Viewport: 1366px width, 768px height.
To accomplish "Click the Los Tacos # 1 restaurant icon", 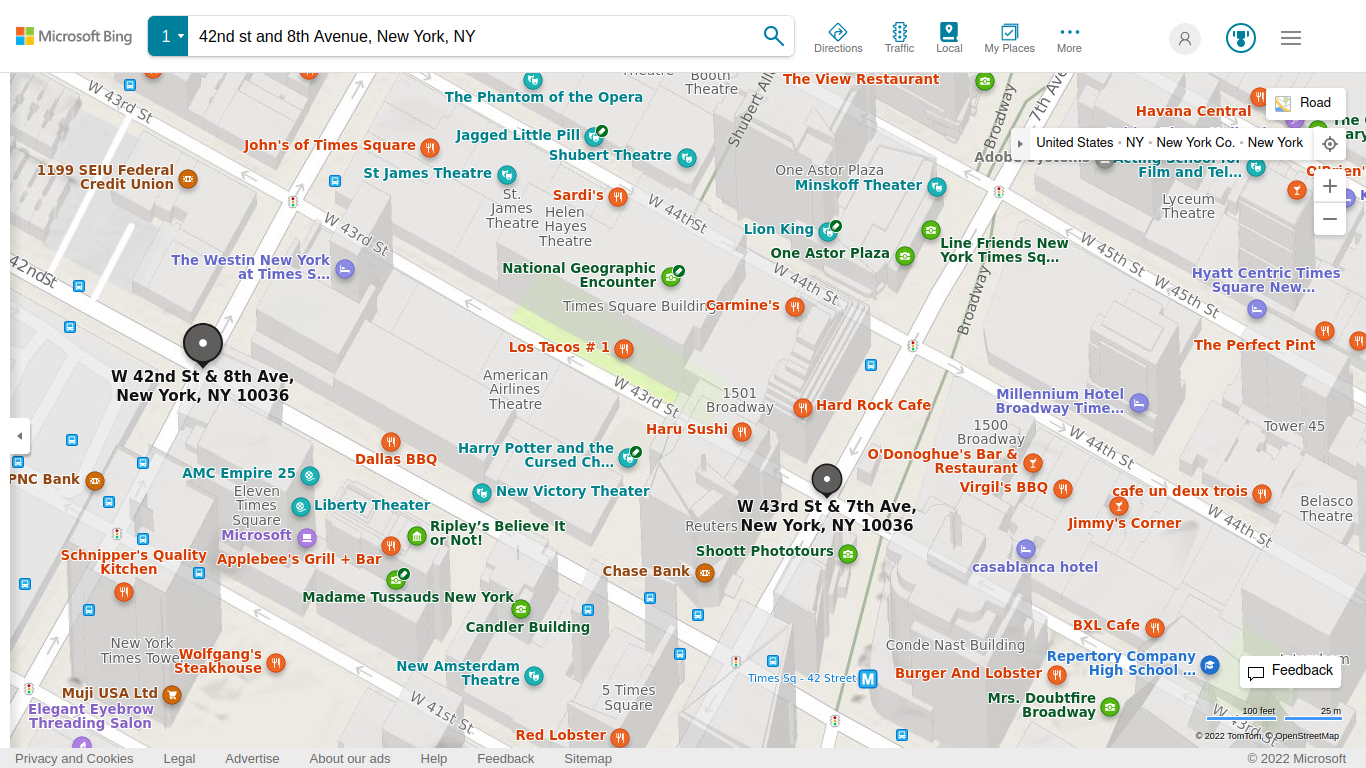I will [x=624, y=348].
